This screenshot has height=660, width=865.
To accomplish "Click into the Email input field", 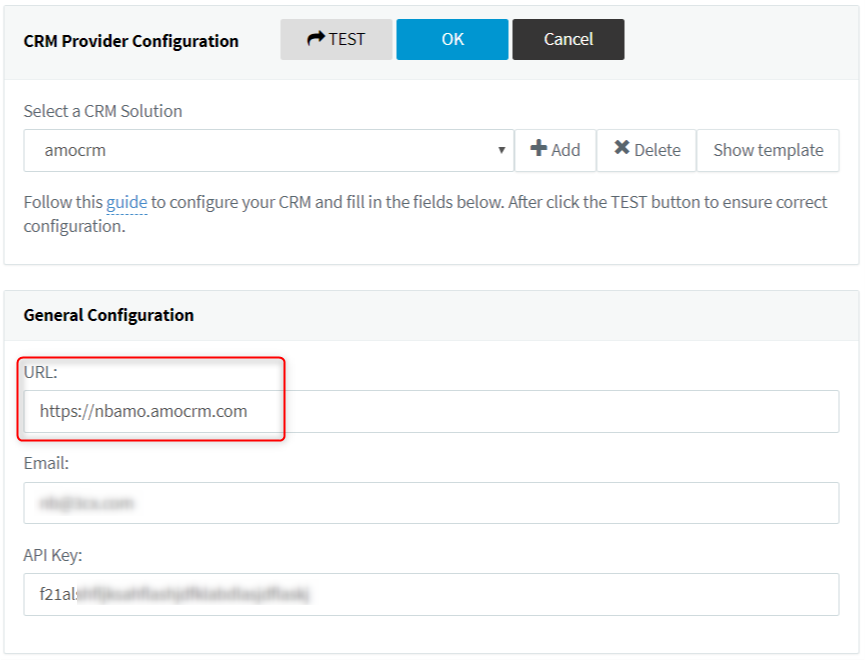I will tap(430, 503).
